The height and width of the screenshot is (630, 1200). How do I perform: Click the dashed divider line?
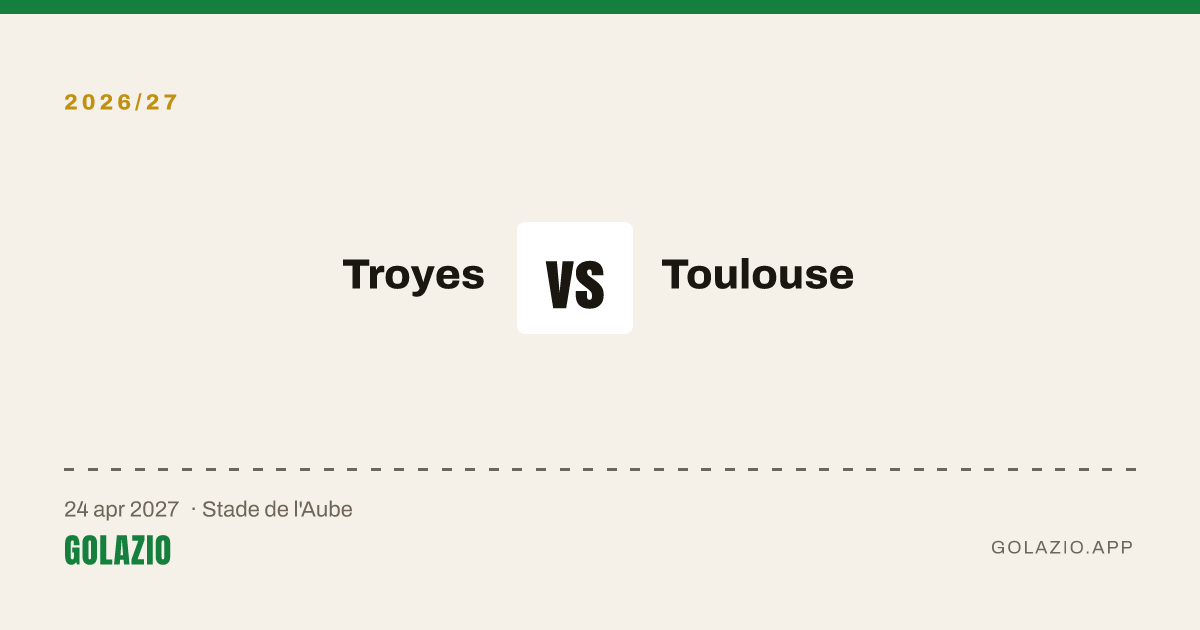(x=600, y=469)
